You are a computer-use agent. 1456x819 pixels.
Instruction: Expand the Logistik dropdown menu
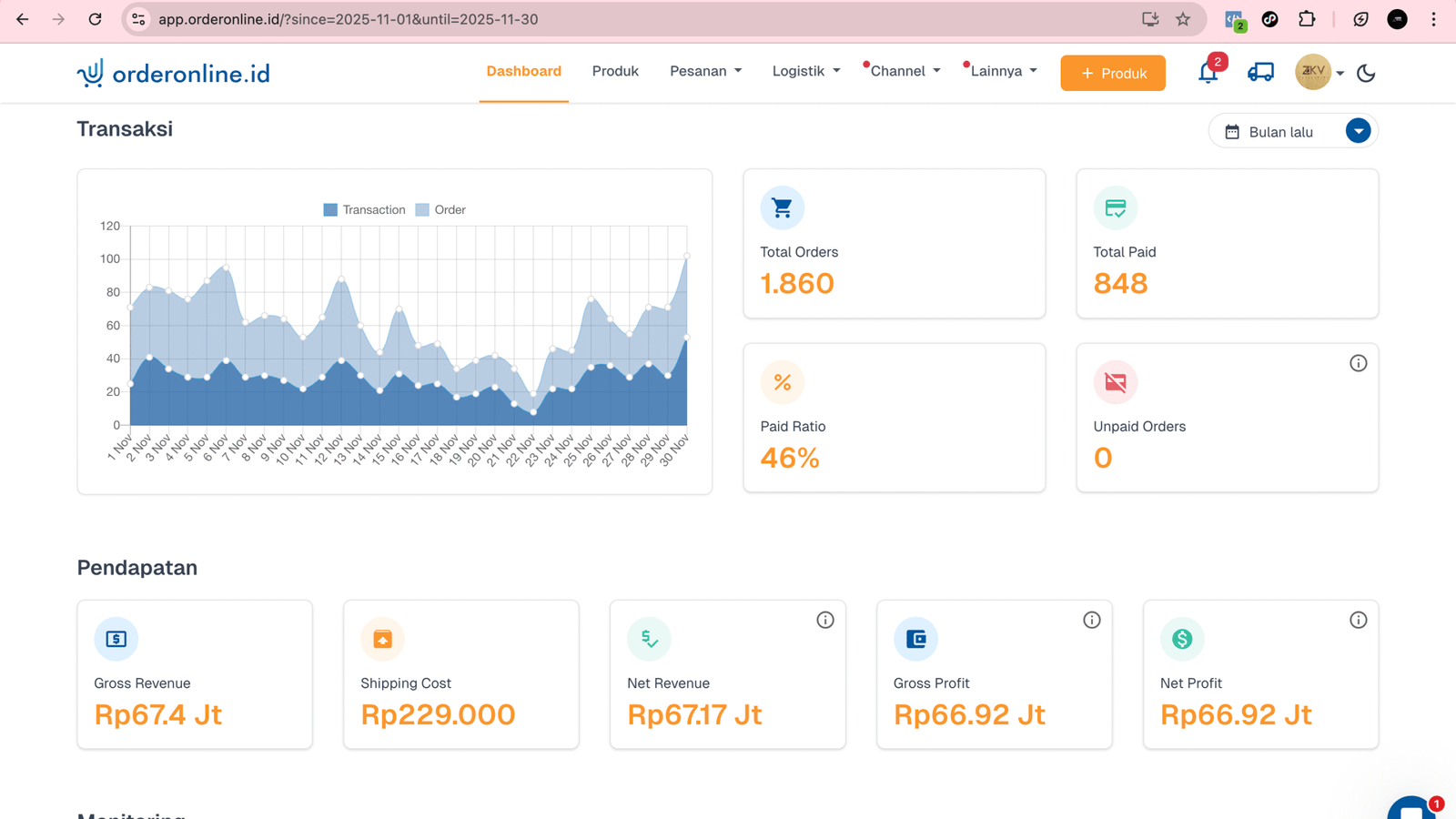click(805, 71)
